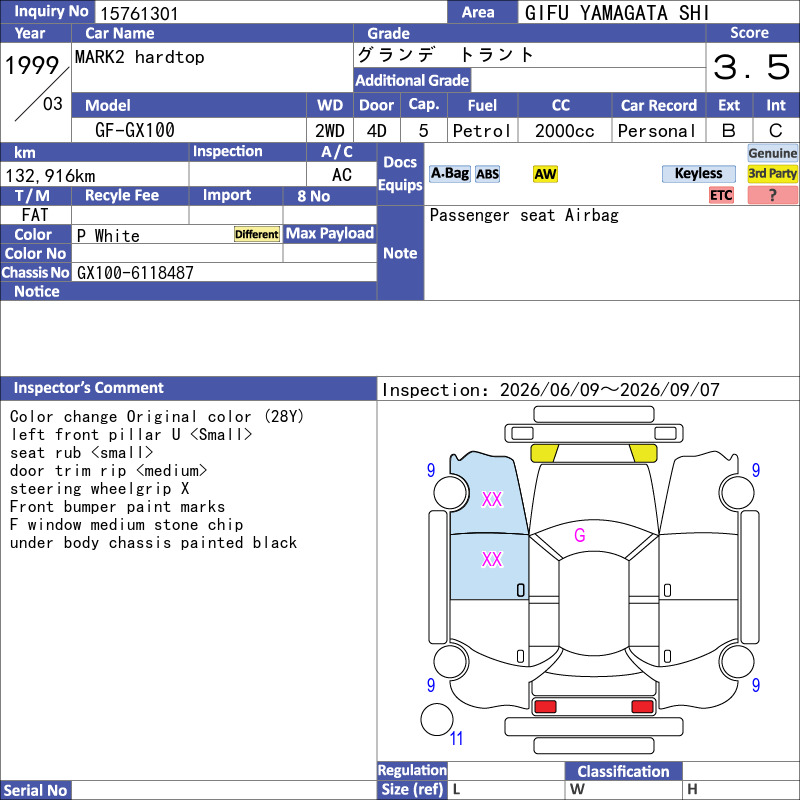Click the G mark on windshield diagram
This screenshot has height=800, width=800.
[580, 535]
